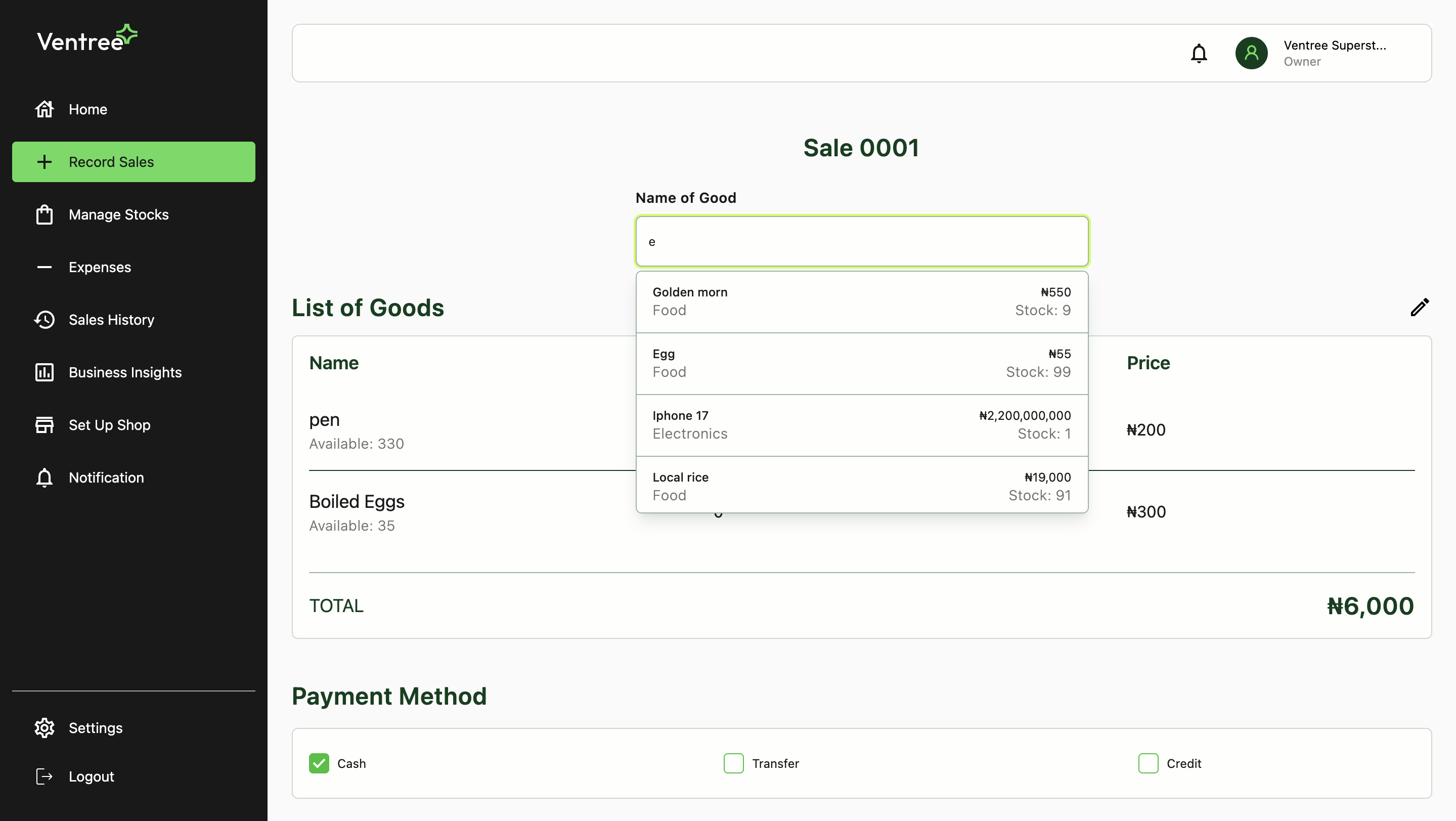Select the Record Sales plus icon
Screen dimensions: 1456x821
click(44, 162)
